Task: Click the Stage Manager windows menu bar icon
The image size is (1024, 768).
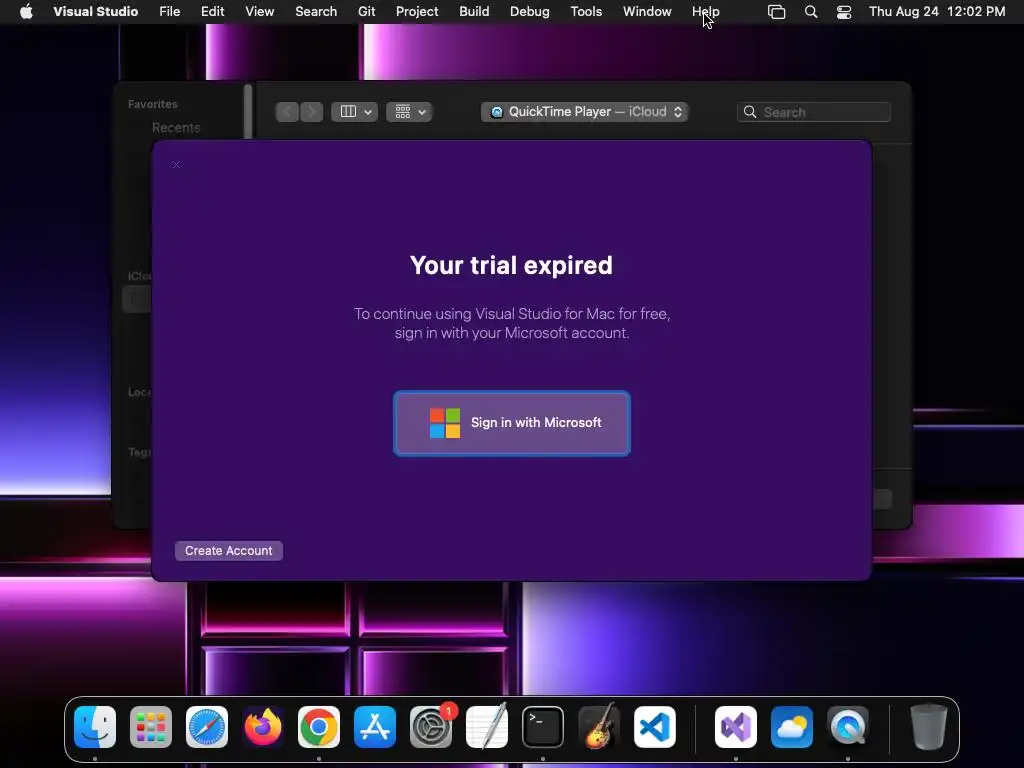Action: click(x=776, y=12)
